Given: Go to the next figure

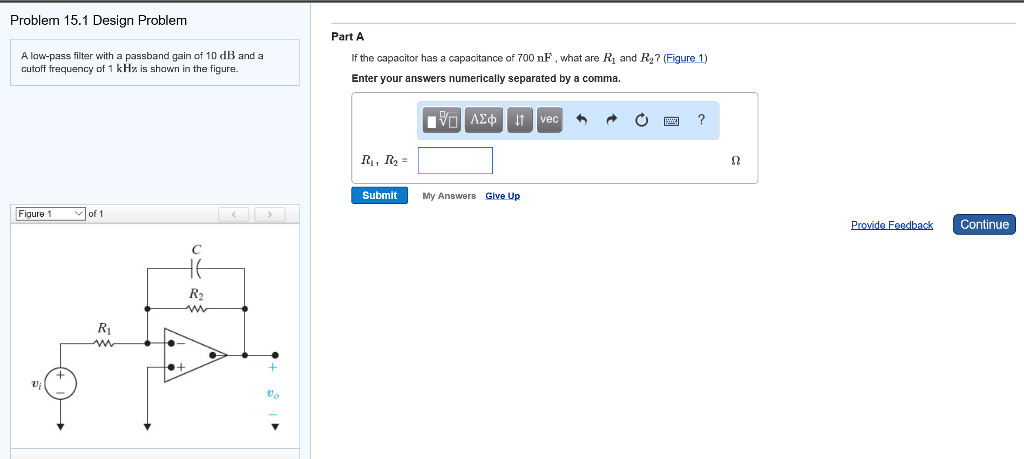Looking at the screenshot, I should click(x=269, y=214).
